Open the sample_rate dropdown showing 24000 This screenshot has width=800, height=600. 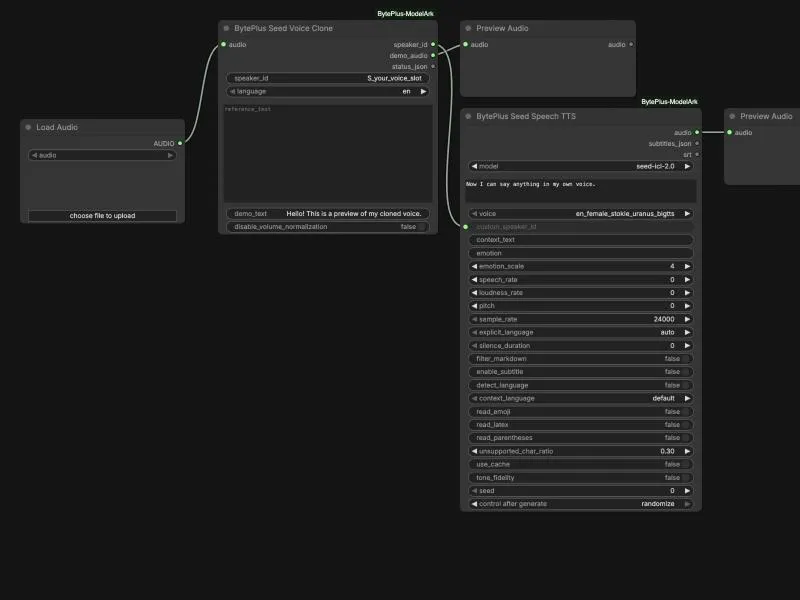(x=581, y=319)
